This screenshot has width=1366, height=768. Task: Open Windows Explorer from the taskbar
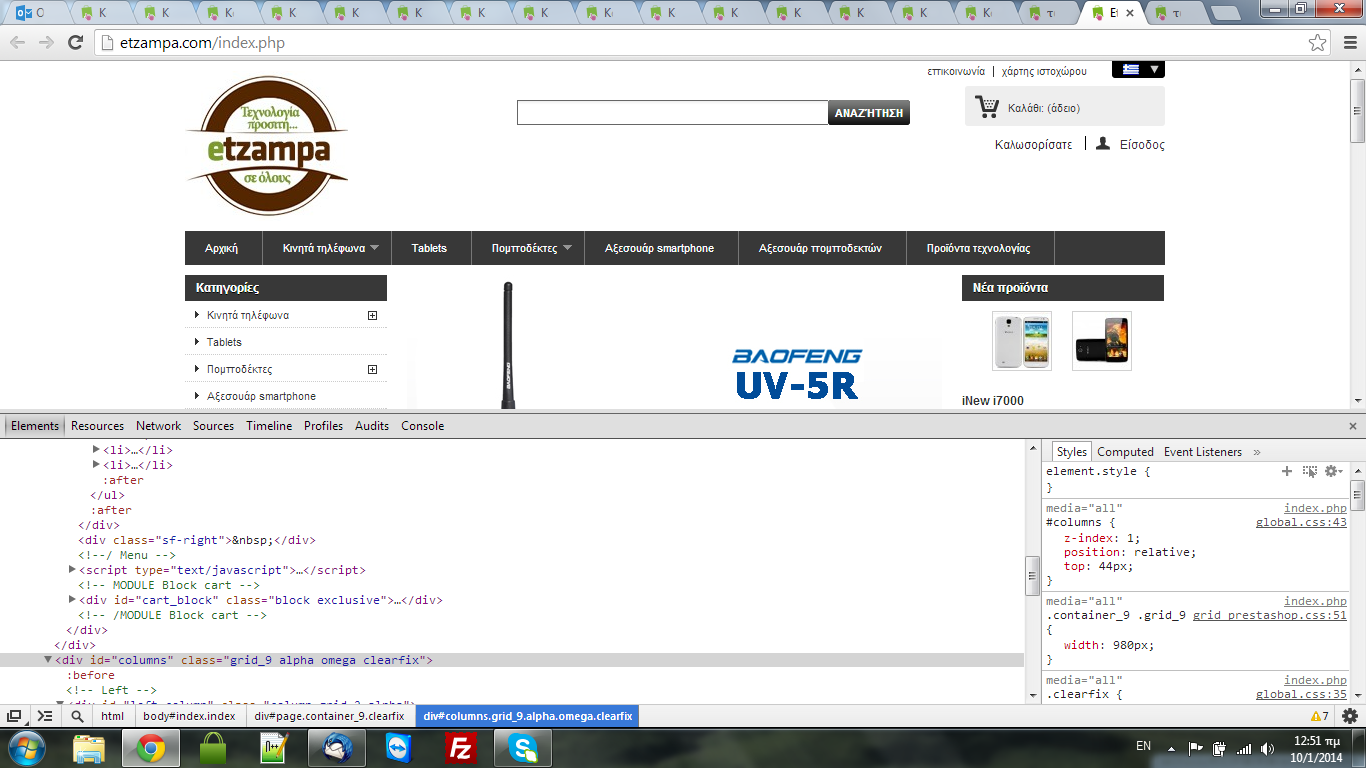click(89, 748)
